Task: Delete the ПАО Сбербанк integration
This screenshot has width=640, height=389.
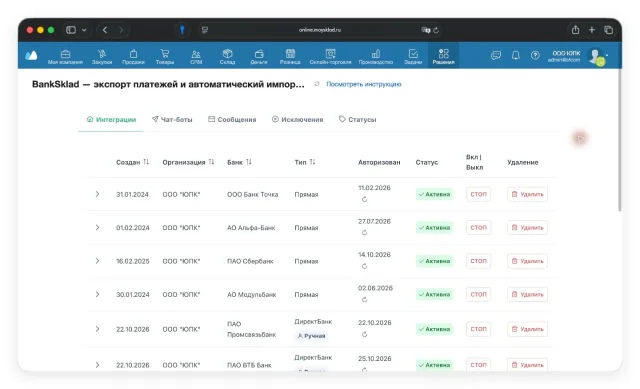Action: pos(527,261)
